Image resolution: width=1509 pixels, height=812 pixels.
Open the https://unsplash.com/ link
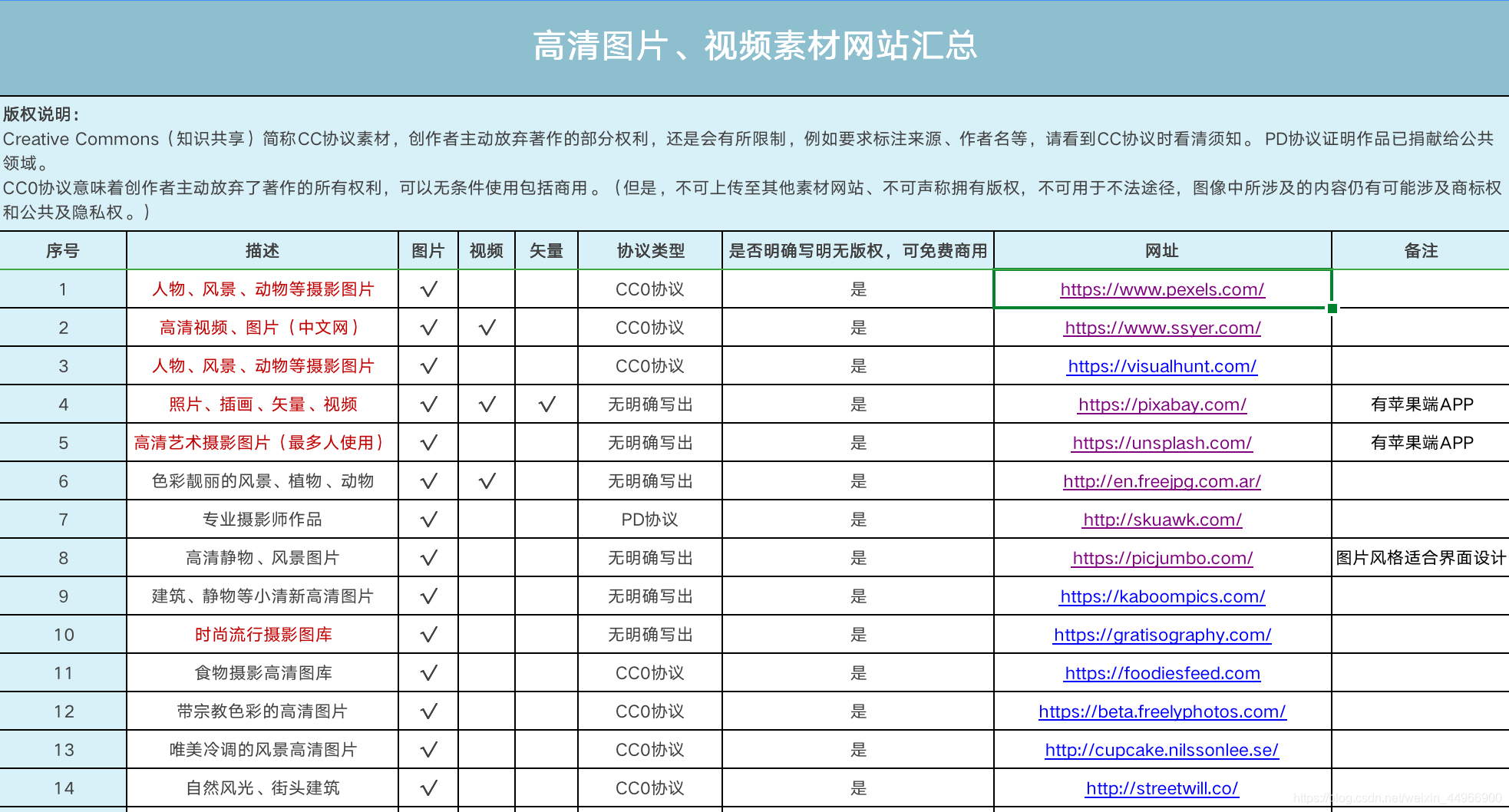tap(1162, 443)
